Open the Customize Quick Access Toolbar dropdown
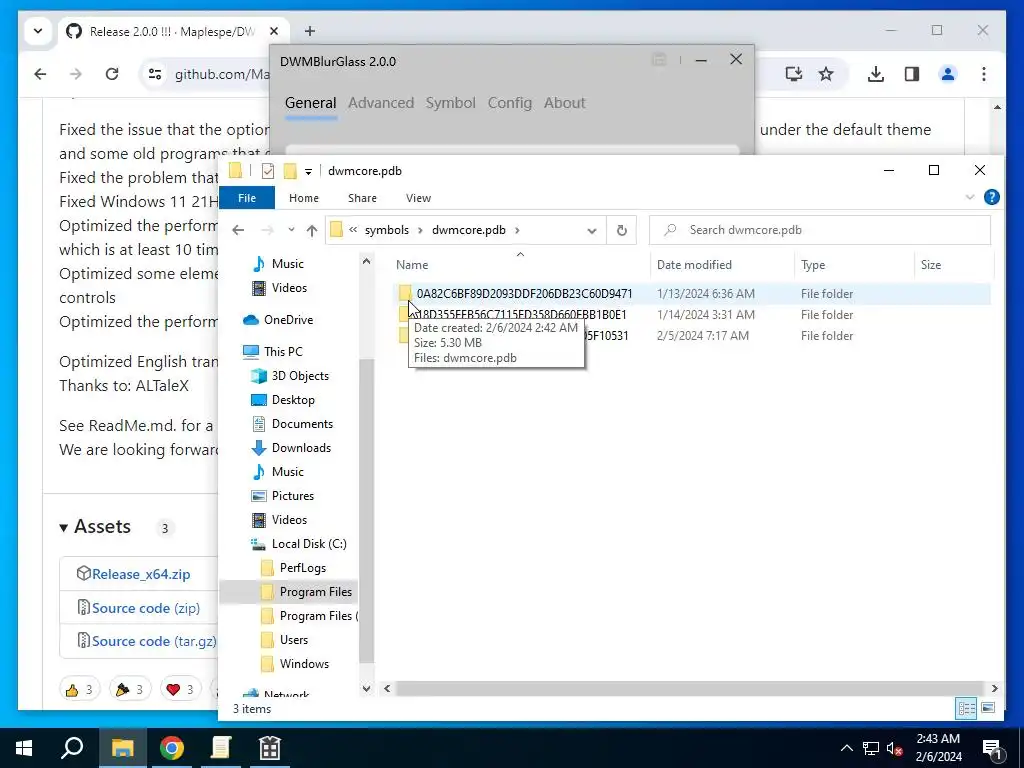Image resolution: width=1024 pixels, height=768 pixels. pyautogui.click(x=308, y=172)
